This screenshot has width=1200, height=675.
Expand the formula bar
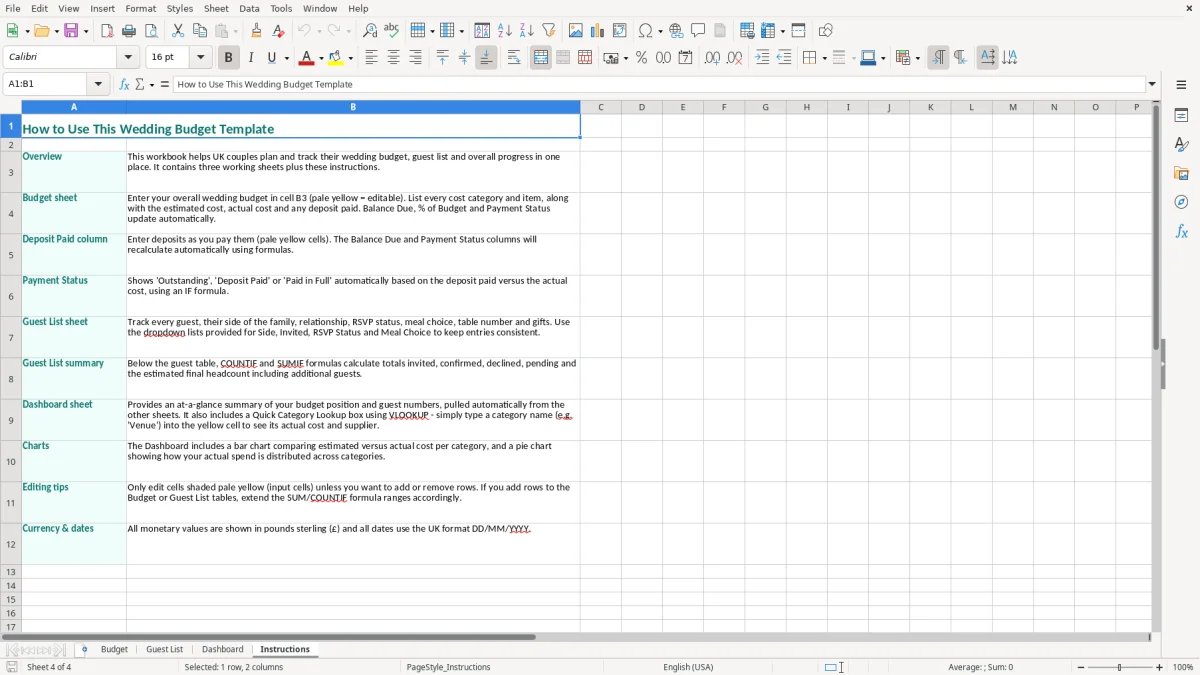tap(1152, 84)
